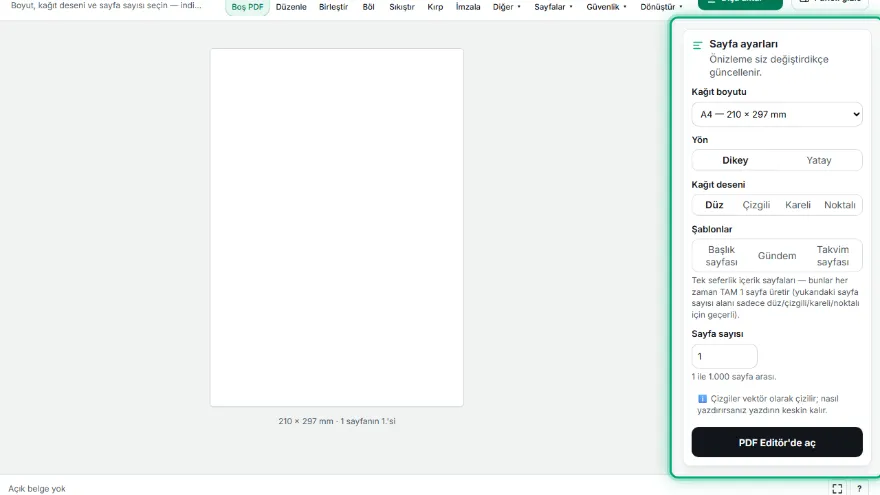Click the 'Sayfa ayarları' heading
The image size is (880, 495).
pos(743,44)
